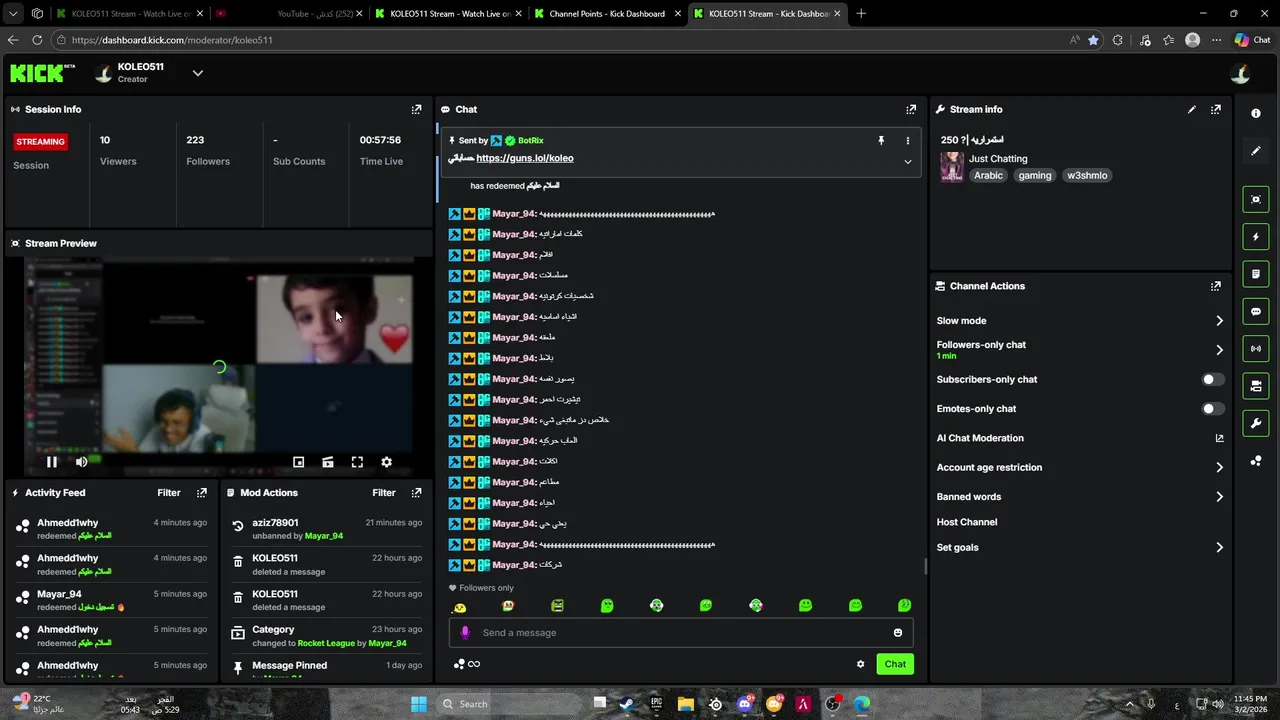This screenshot has height=720, width=1280.
Task: Open Windows Start menu
Action: [x=418, y=704]
